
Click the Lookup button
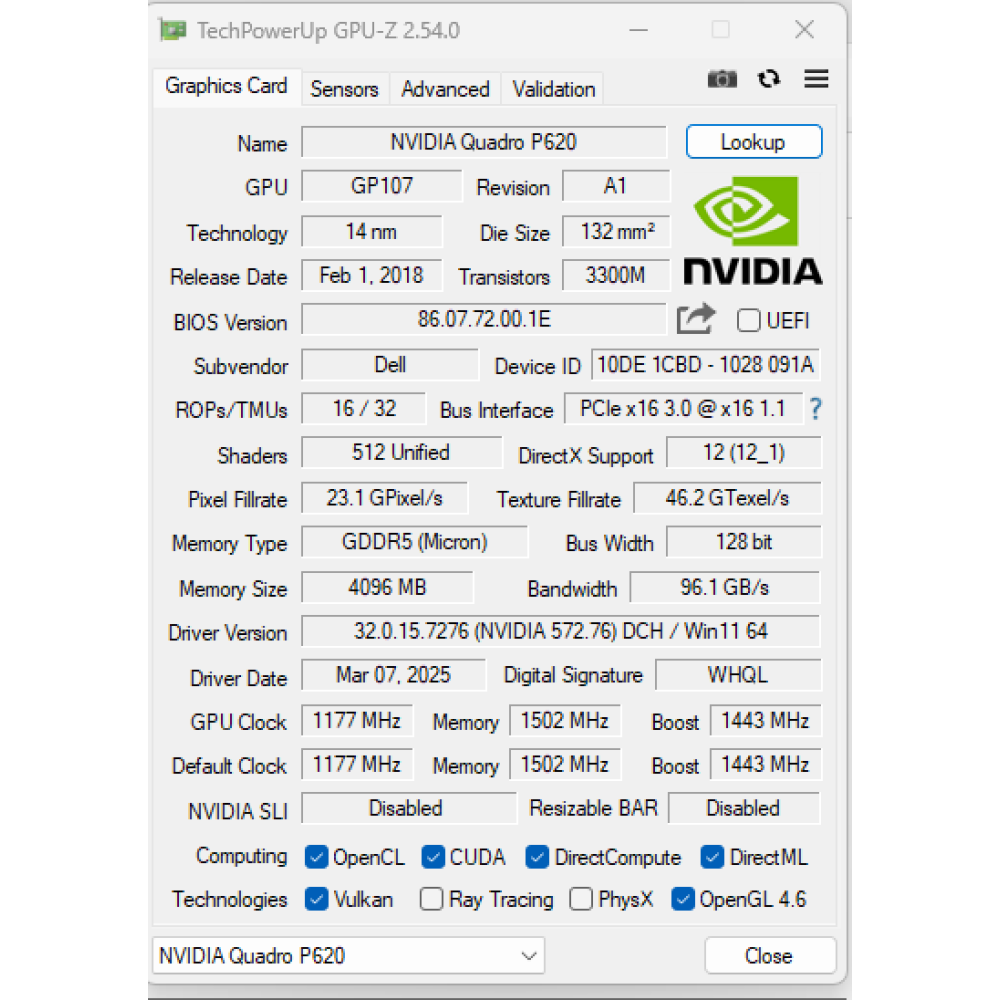pos(753,141)
